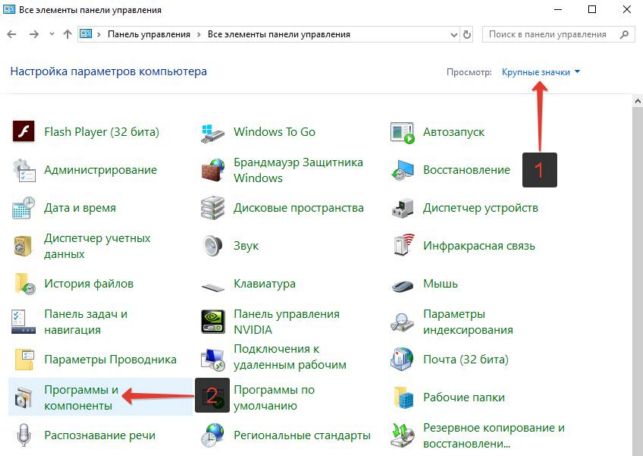Viewport: 643px width, 456px height.
Task: Open the Панель задач и навигация icon
Action: pos(23,322)
